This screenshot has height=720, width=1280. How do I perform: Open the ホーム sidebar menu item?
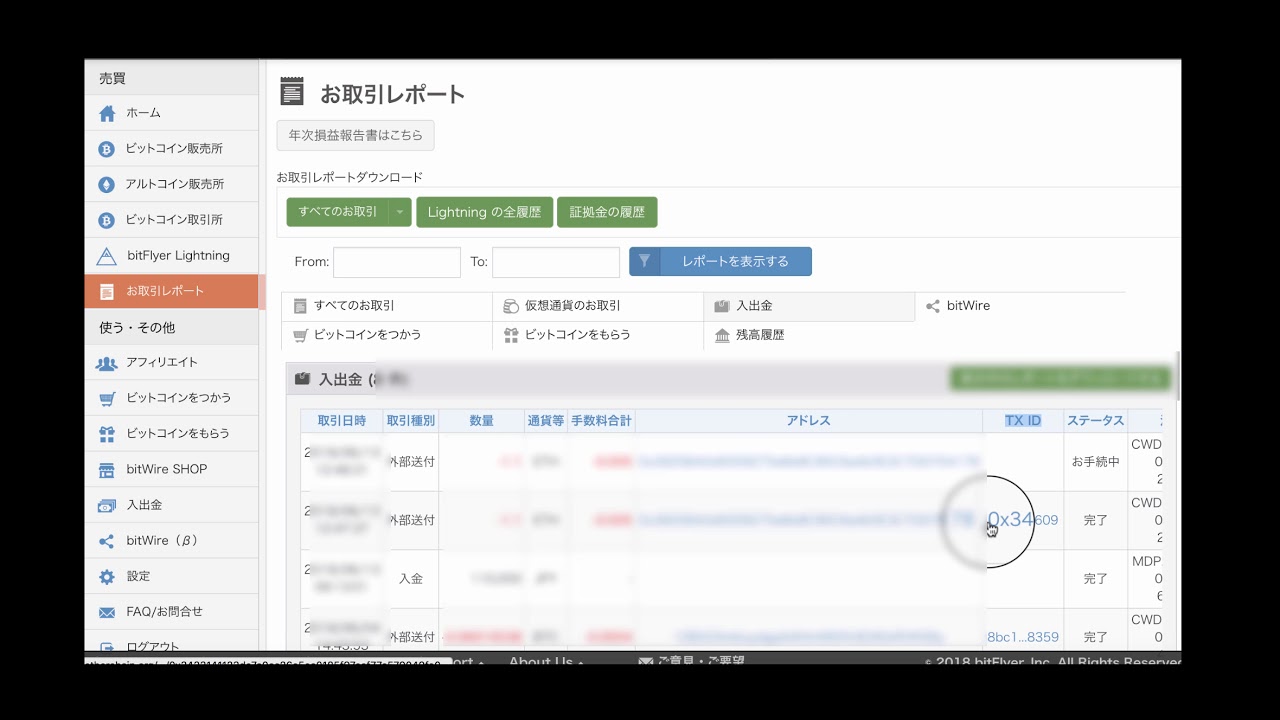click(171, 113)
